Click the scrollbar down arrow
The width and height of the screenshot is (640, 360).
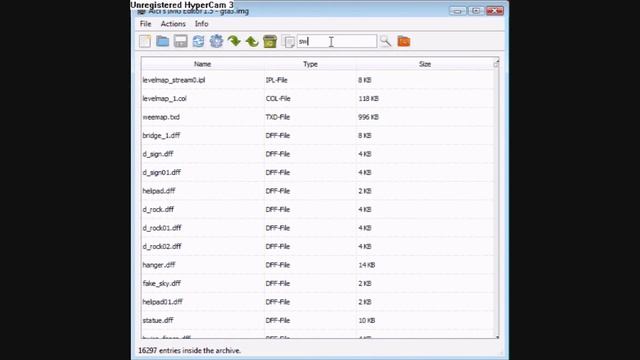[497, 337]
